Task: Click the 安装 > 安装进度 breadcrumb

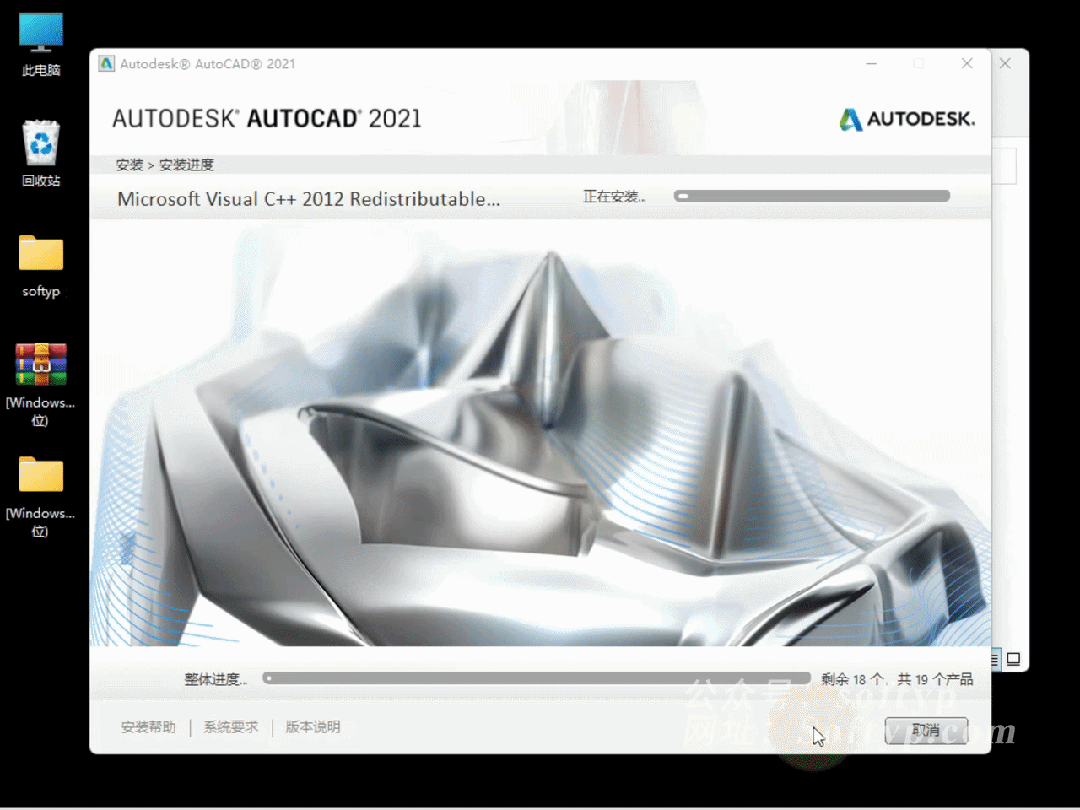Action: tap(165, 165)
